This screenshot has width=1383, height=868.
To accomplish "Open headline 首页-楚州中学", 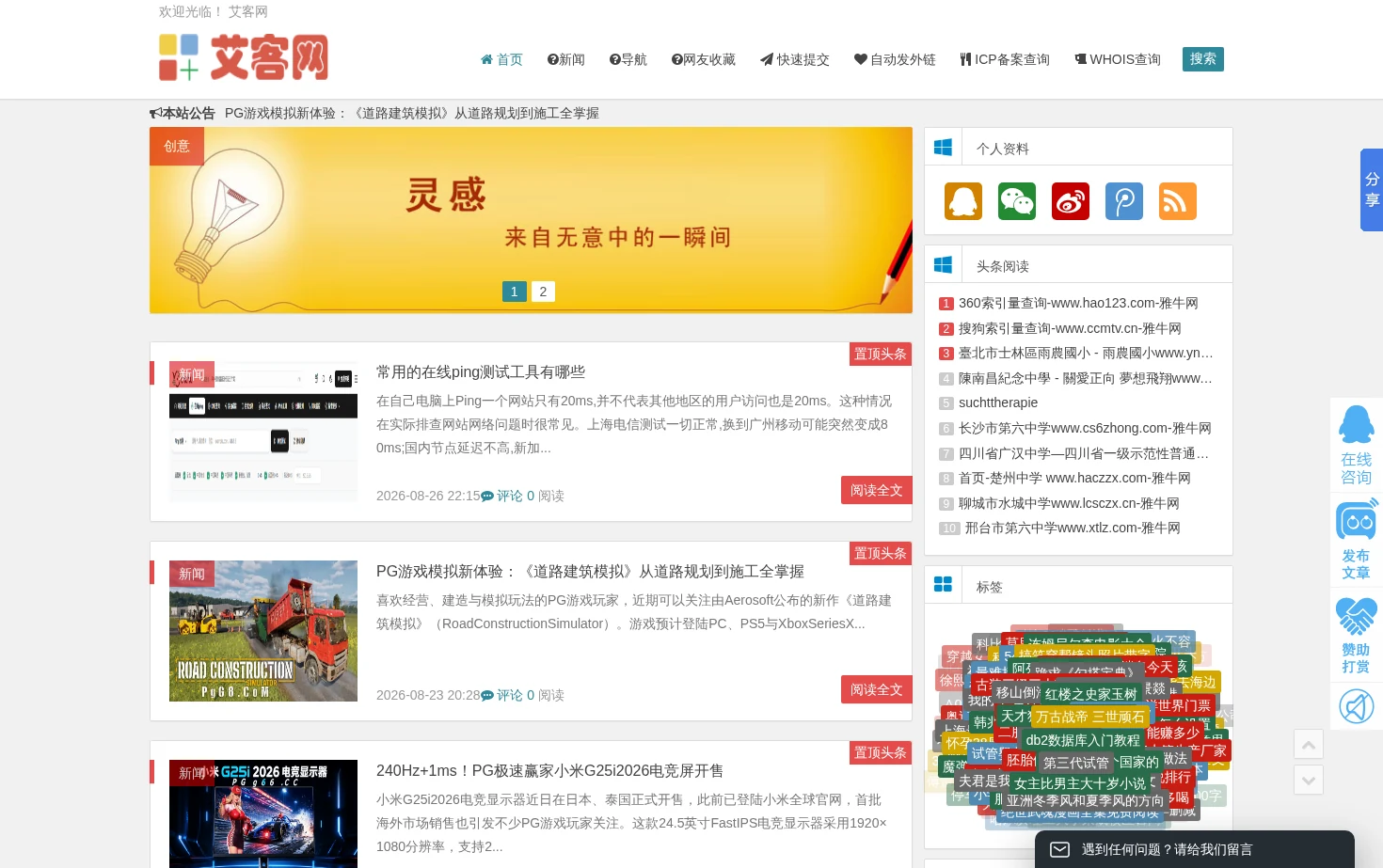I will coord(1074,478).
